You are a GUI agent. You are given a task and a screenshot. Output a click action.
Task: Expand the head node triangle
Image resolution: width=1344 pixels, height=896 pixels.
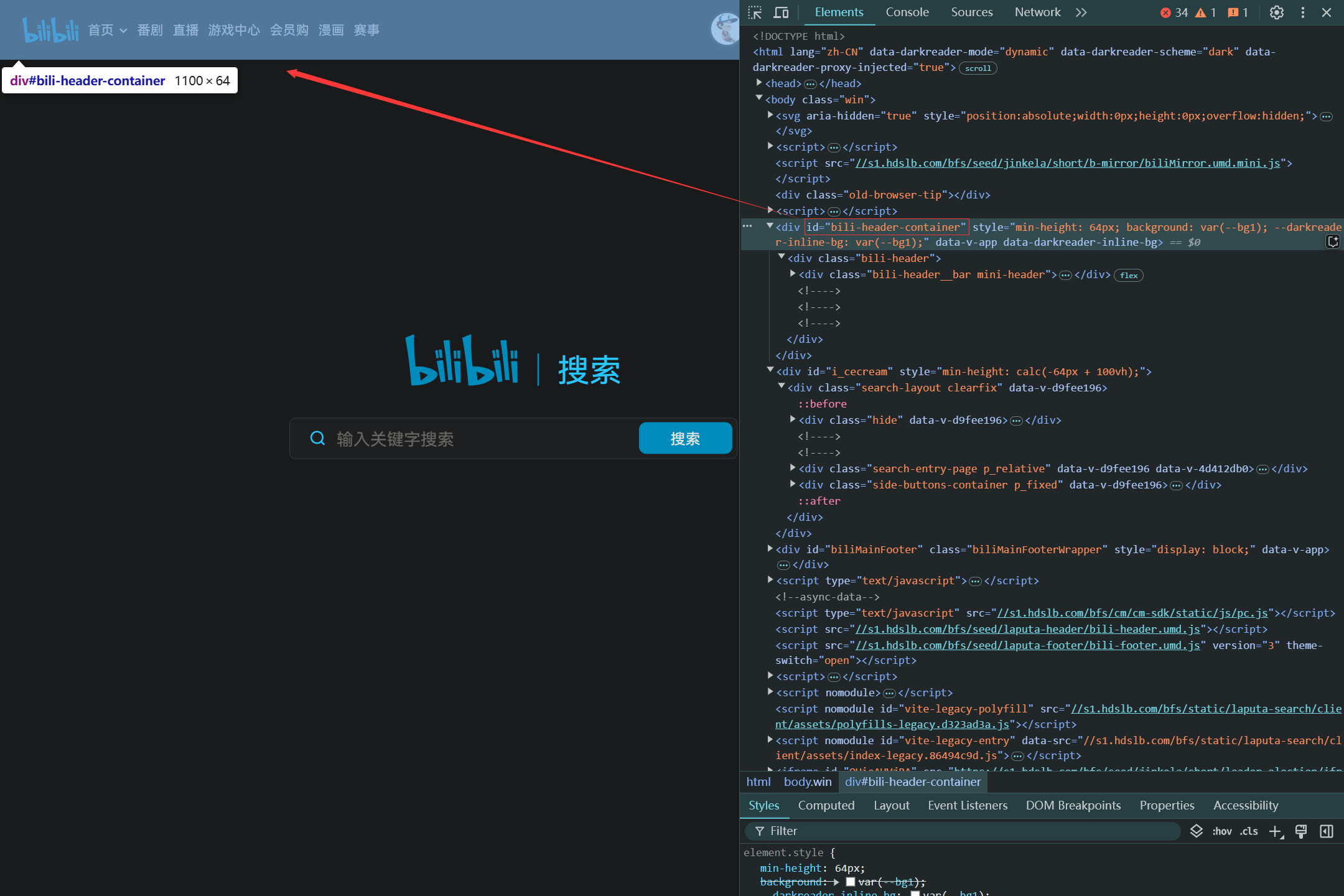(x=759, y=83)
